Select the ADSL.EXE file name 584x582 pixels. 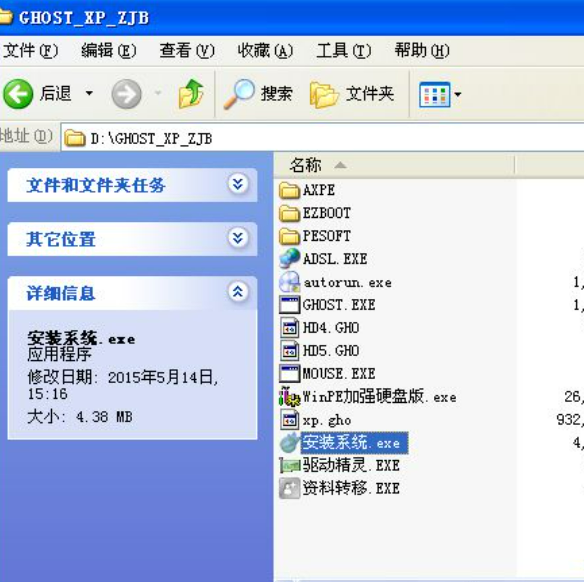[335, 259]
